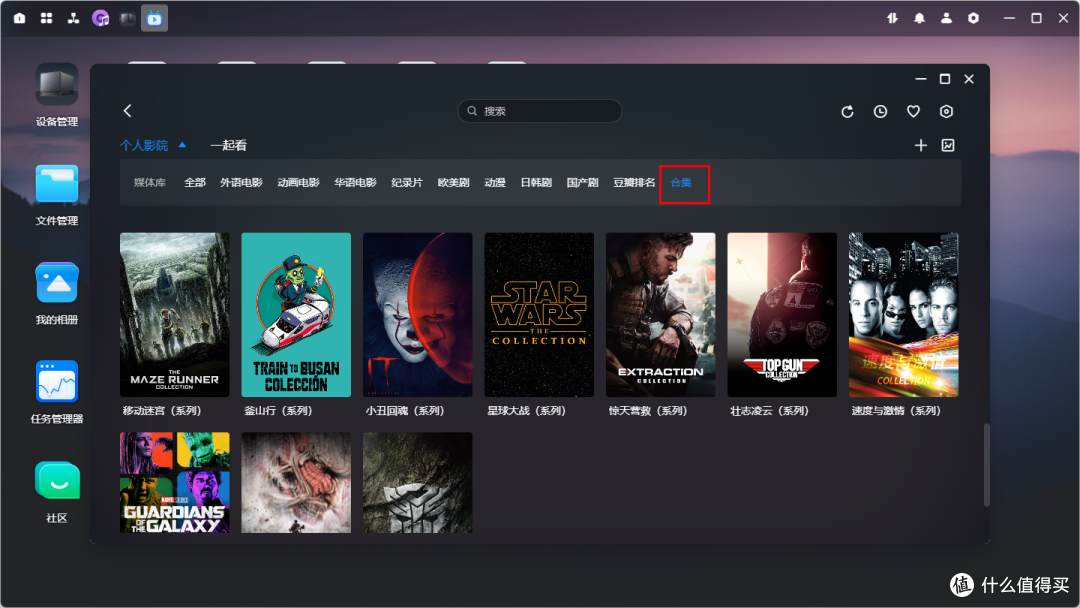
Task: Select the 华语电影 category
Action: (x=355, y=182)
